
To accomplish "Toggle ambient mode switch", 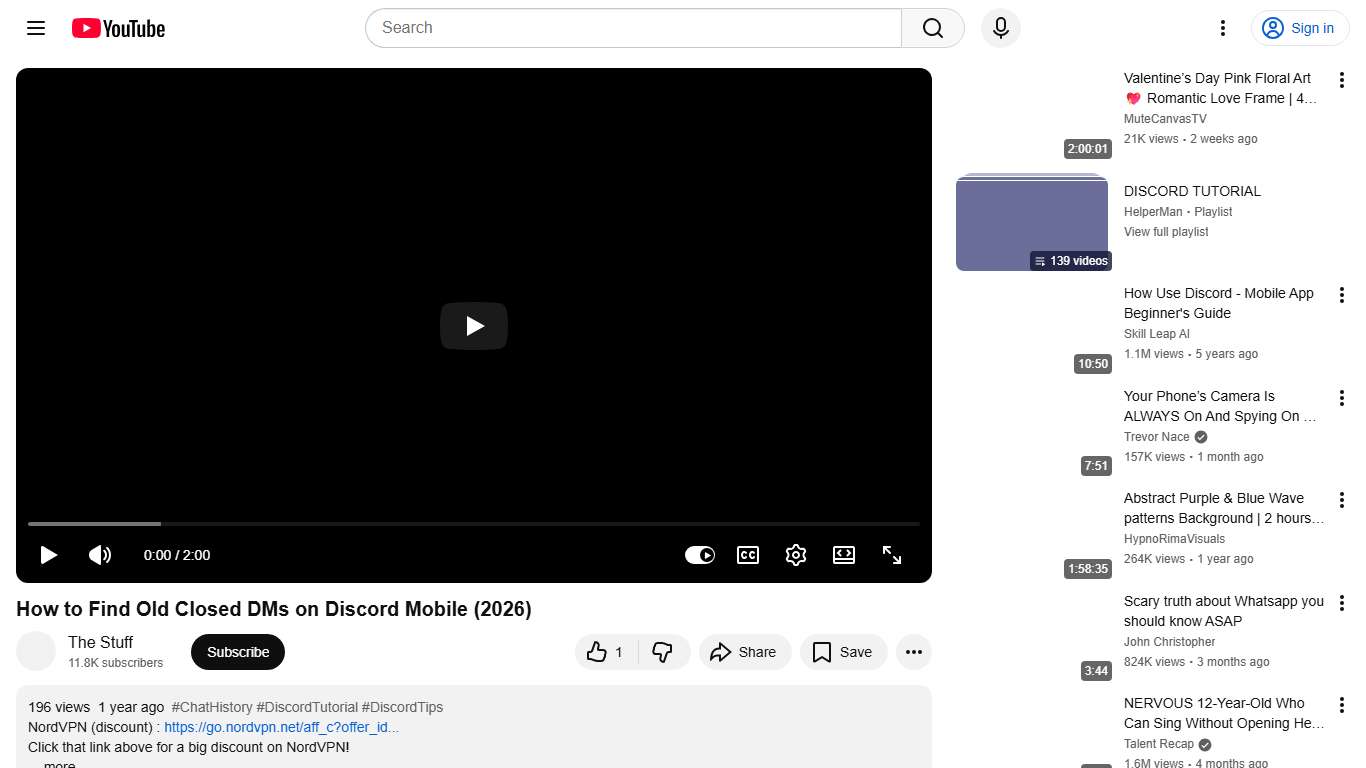I will (x=699, y=555).
